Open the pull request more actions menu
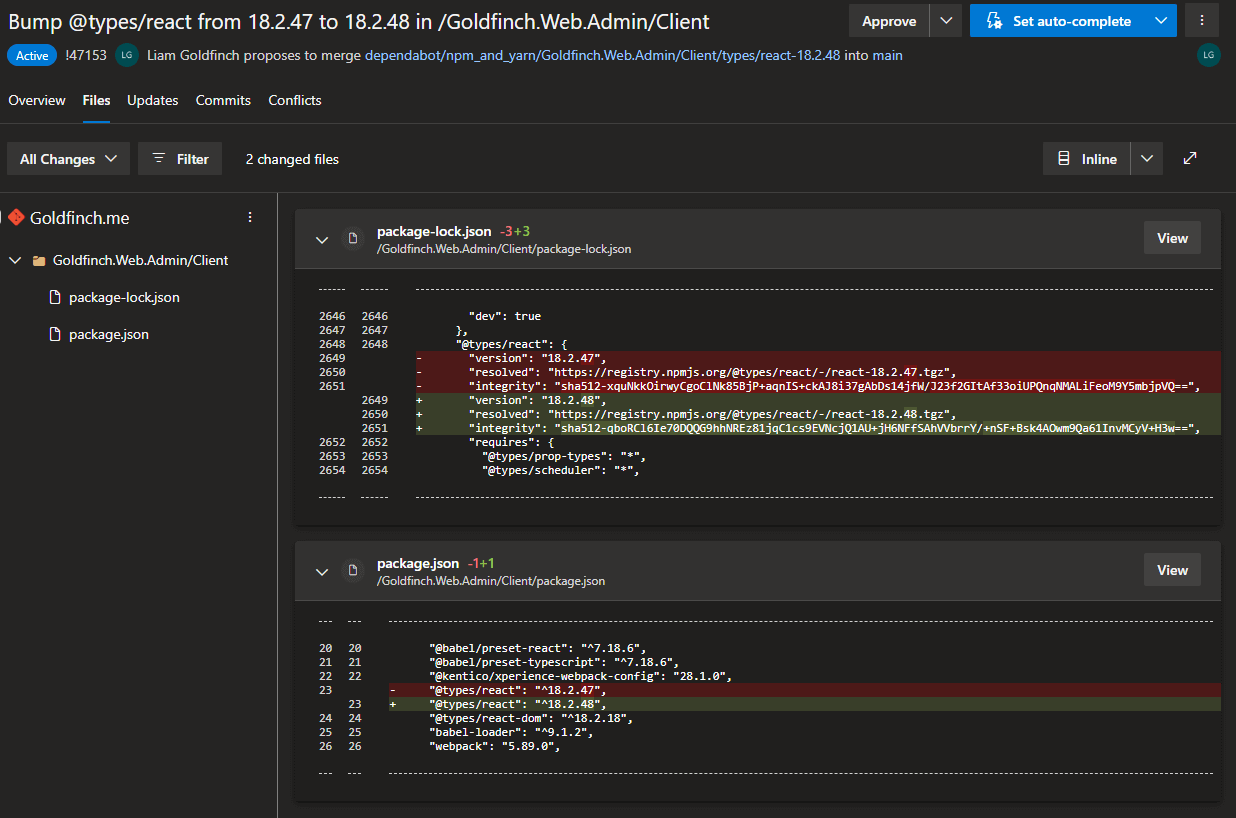Screen dimensions: 1236x818 tap(1201, 21)
